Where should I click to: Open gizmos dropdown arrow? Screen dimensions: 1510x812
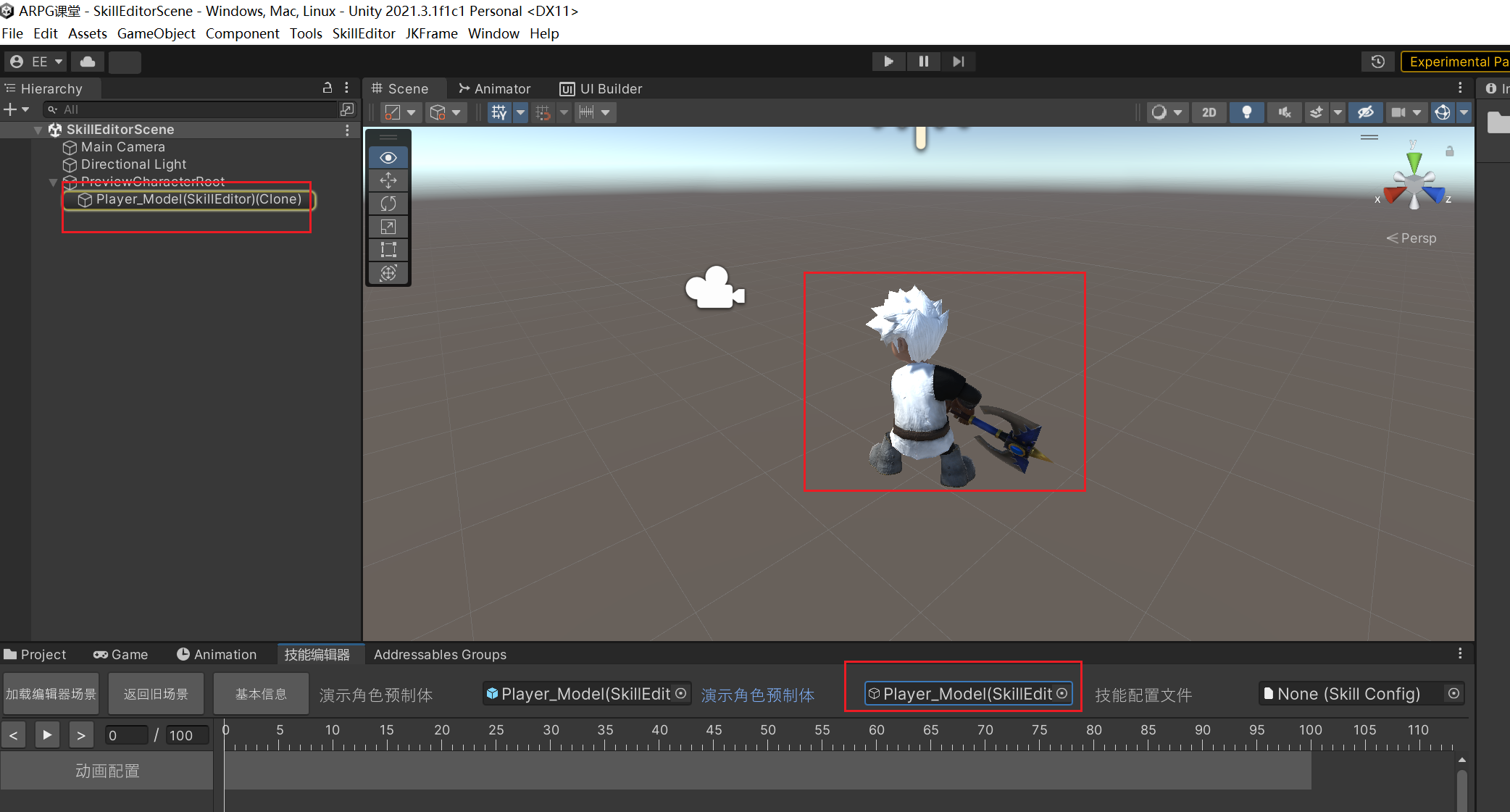(1464, 112)
